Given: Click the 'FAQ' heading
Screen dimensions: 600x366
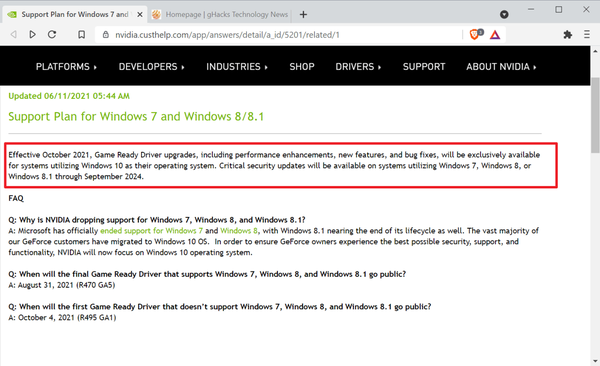Looking at the screenshot, I should (16, 198).
